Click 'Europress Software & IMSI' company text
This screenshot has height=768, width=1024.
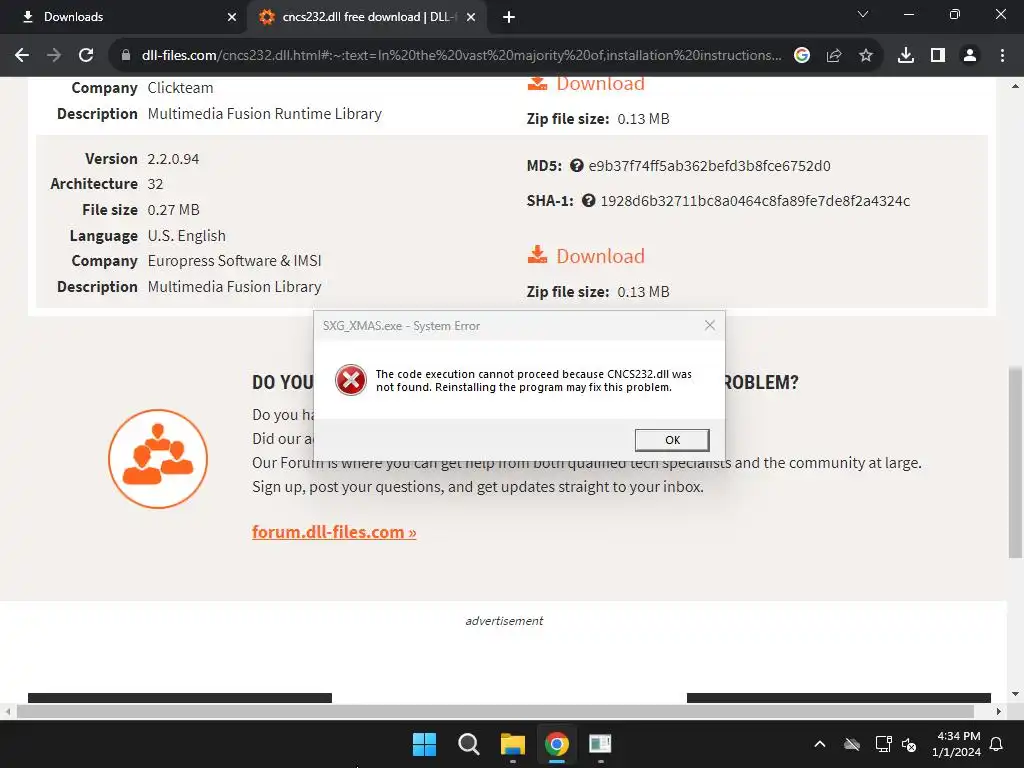click(x=234, y=261)
